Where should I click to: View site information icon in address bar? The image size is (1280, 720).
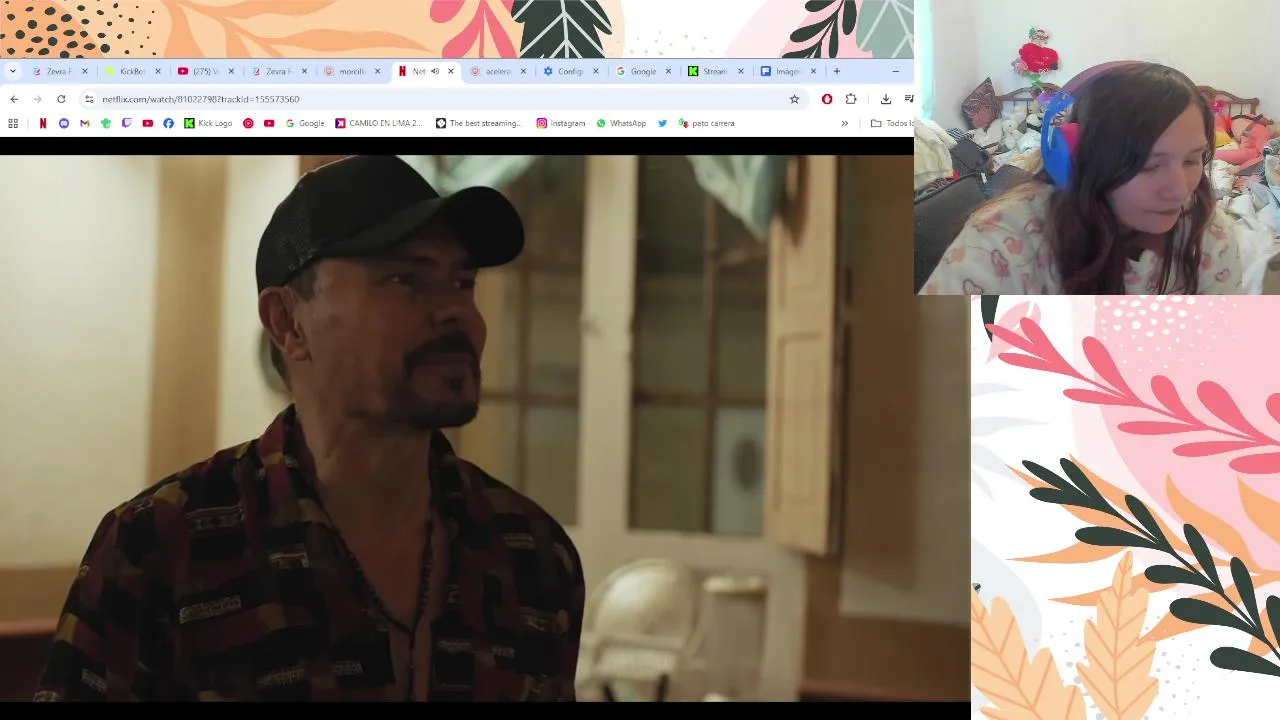(89, 99)
